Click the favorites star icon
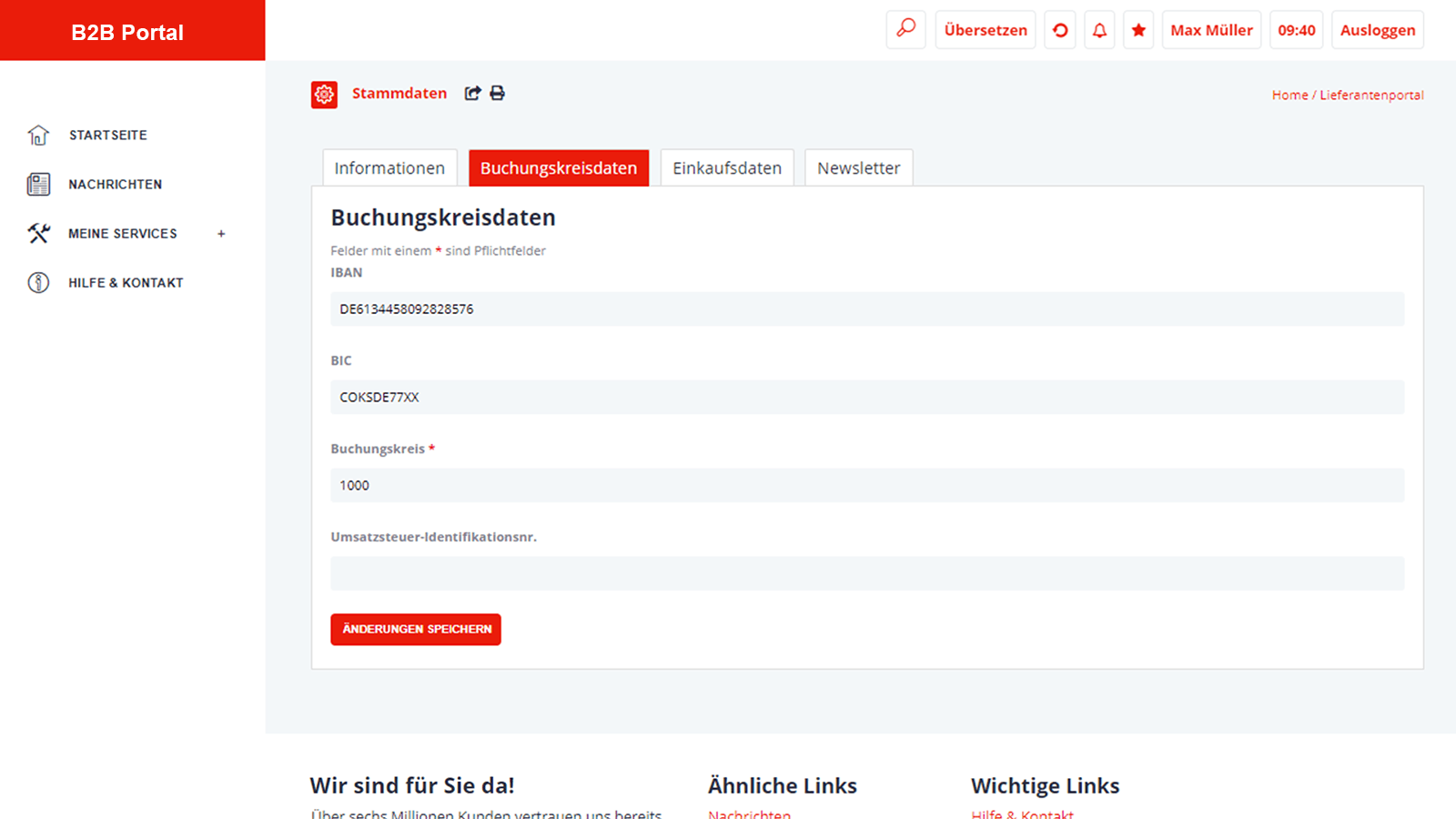 click(1138, 30)
